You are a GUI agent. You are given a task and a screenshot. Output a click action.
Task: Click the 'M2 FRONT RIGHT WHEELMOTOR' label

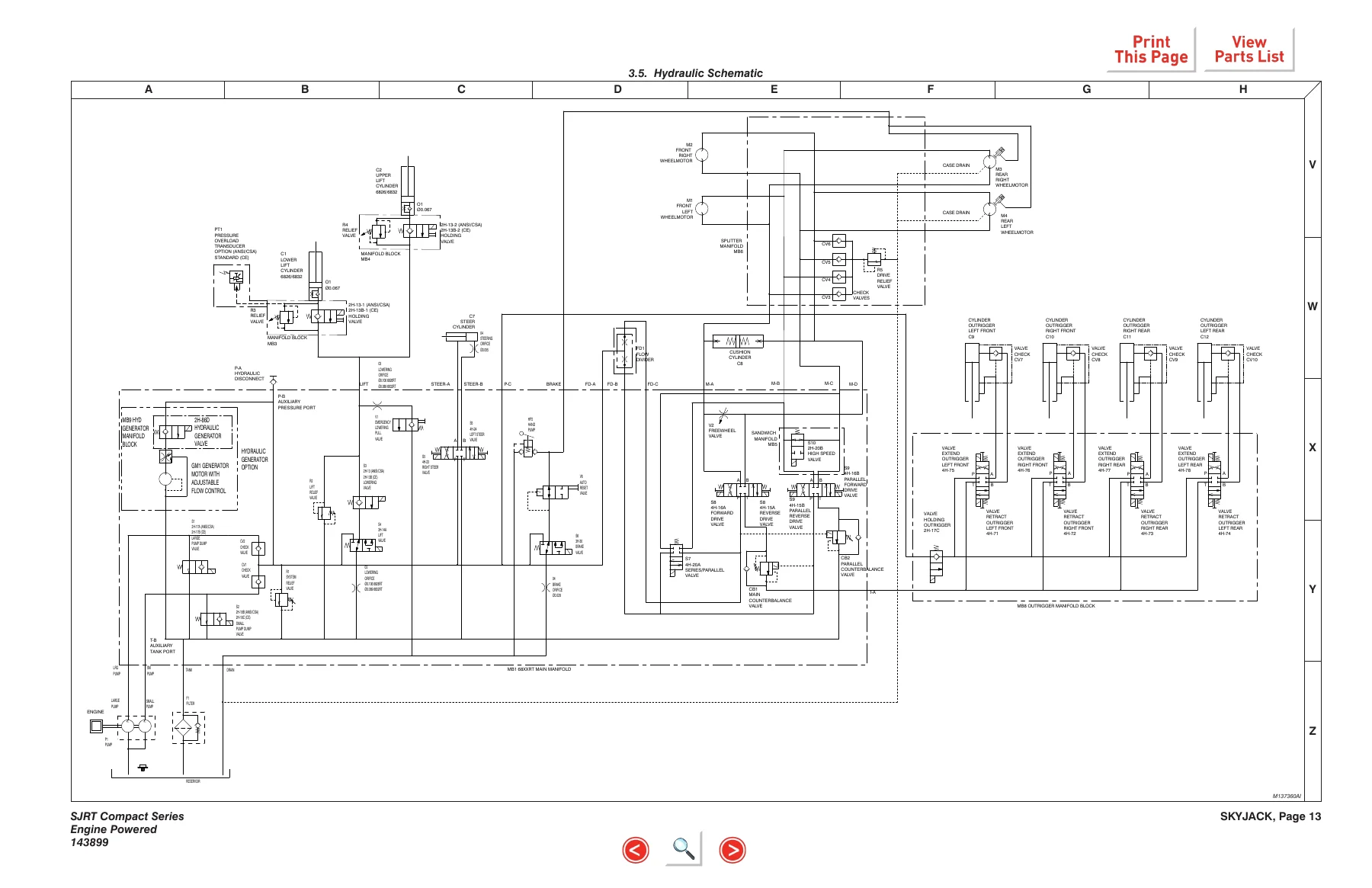coord(676,152)
